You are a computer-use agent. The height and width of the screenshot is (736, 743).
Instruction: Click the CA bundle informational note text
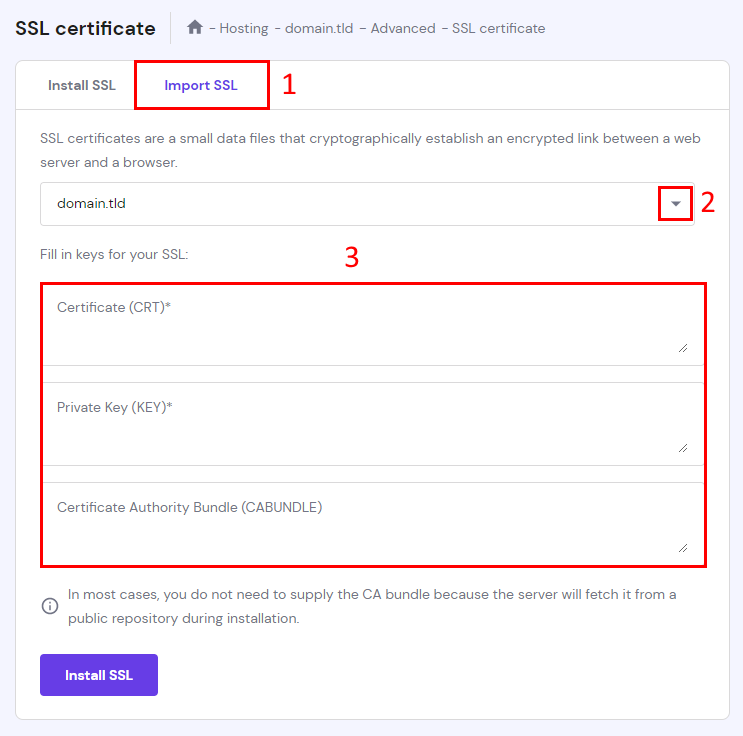point(372,606)
